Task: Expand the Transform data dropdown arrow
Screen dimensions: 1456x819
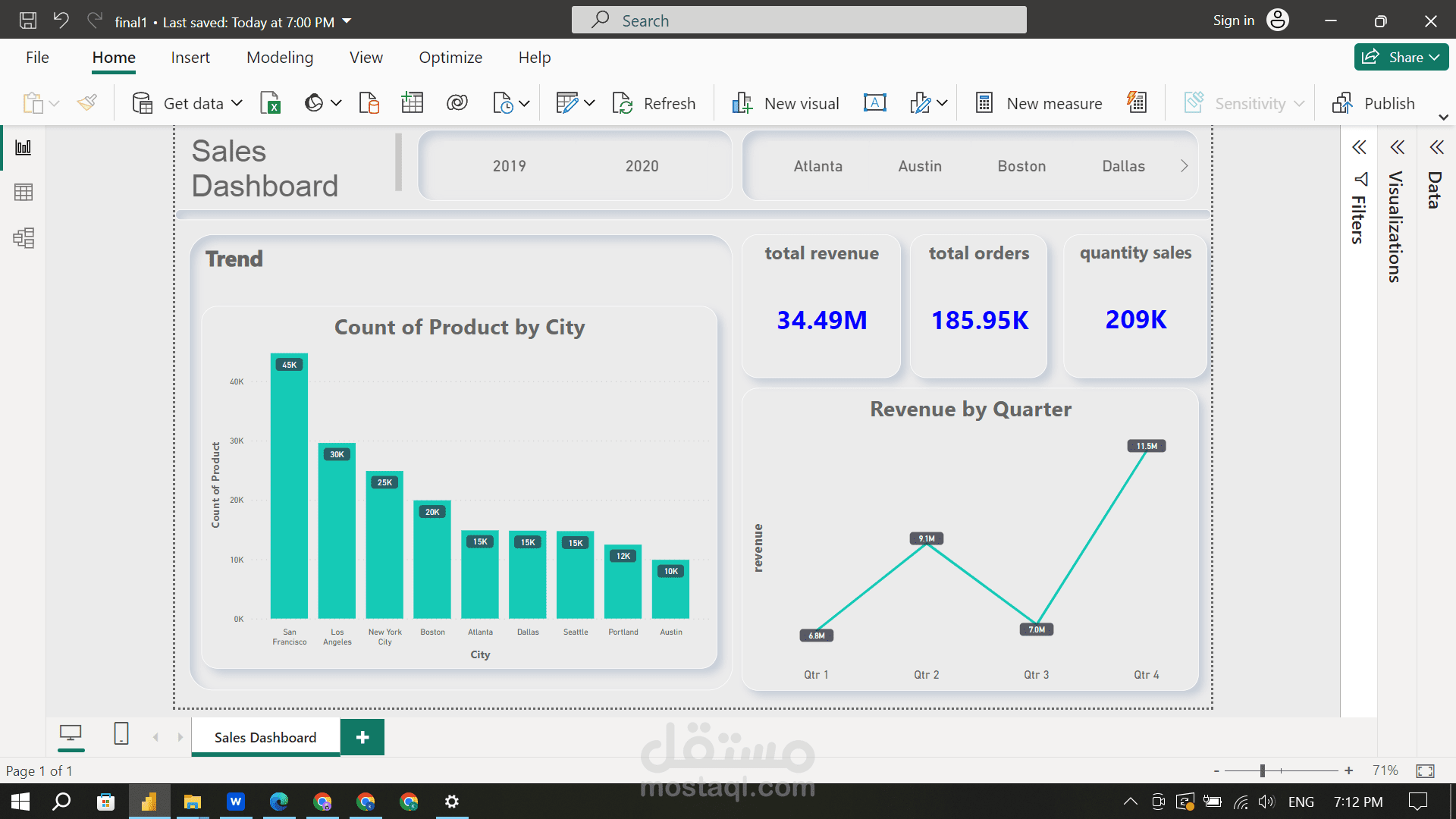Action: (x=589, y=103)
